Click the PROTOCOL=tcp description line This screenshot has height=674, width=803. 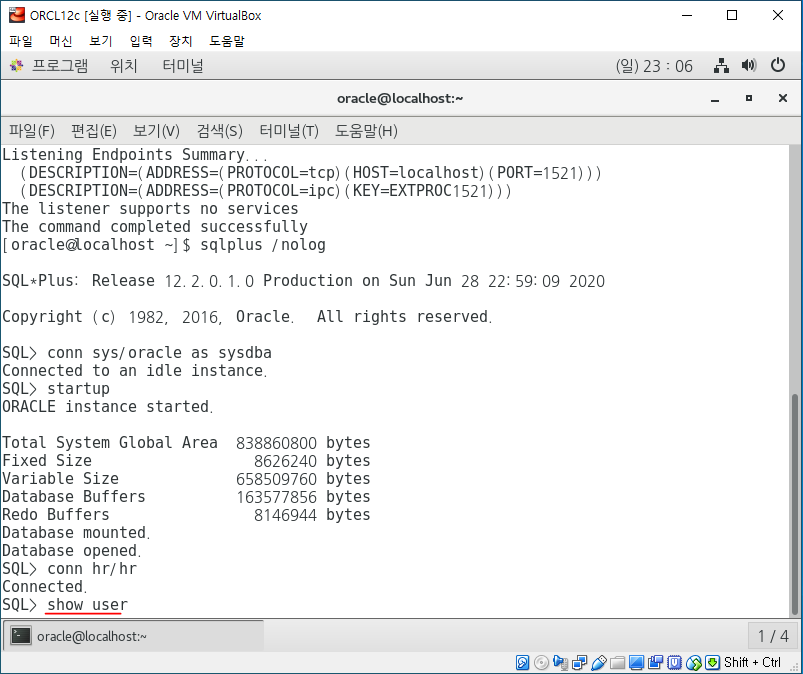(310, 173)
